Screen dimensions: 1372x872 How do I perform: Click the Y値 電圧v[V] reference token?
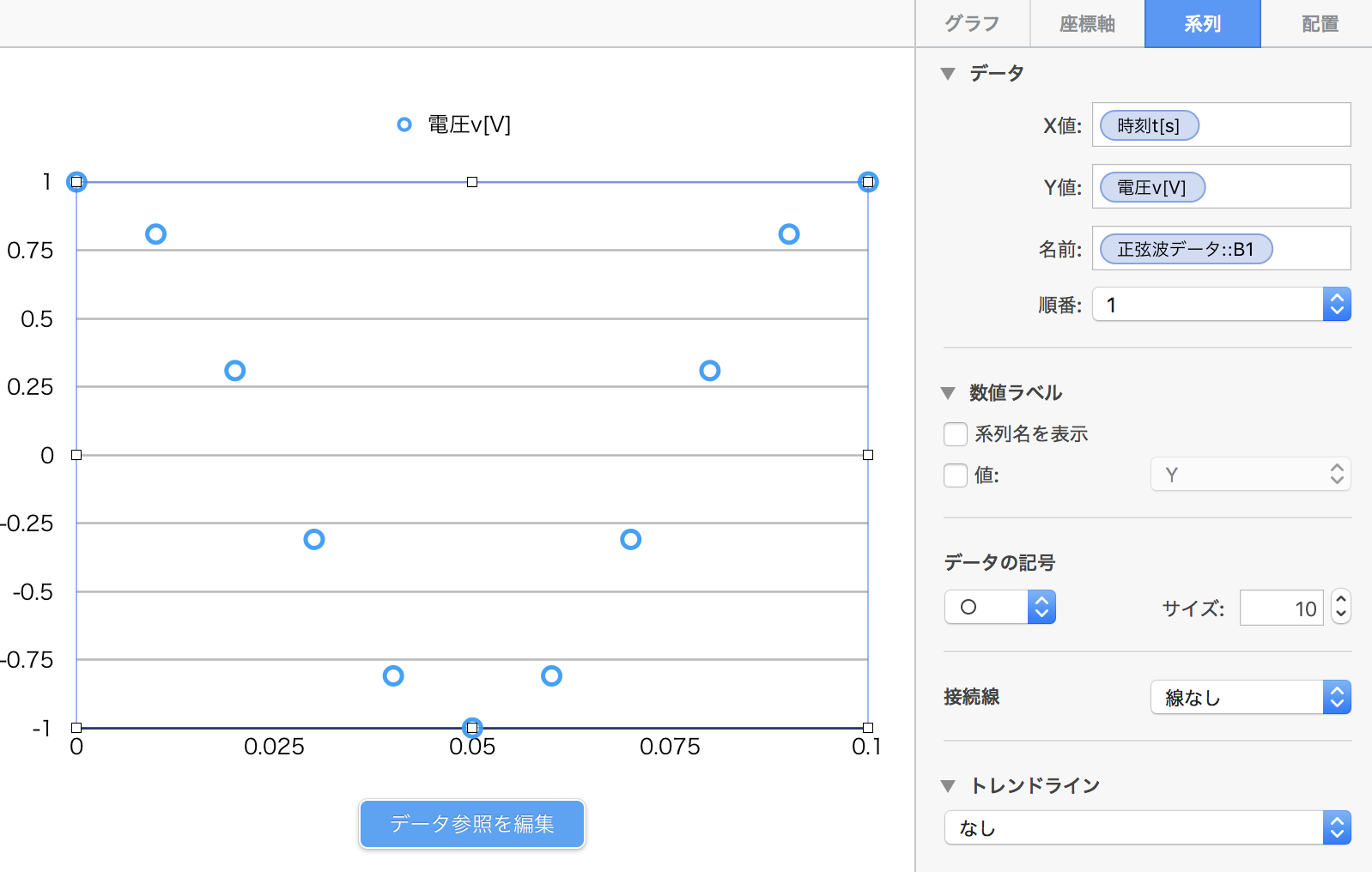(1152, 188)
